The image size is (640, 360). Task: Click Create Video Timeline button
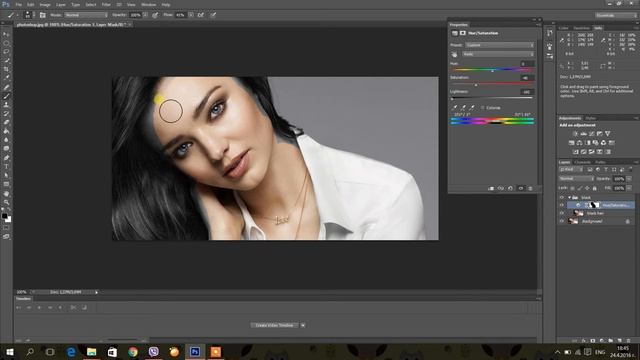(274, 325)
